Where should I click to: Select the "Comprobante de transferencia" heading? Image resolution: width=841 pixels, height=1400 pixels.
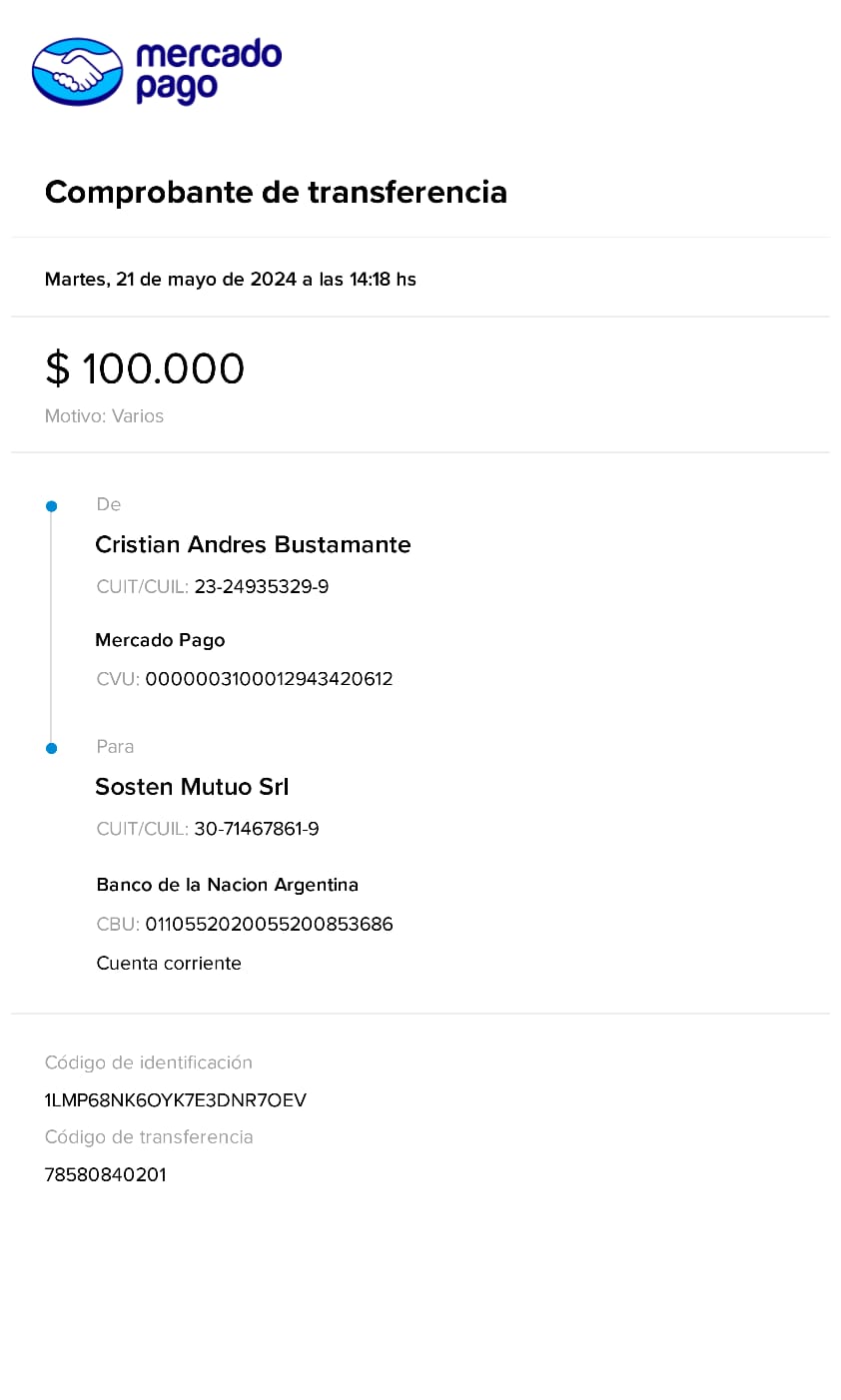(x=276, y=192)
